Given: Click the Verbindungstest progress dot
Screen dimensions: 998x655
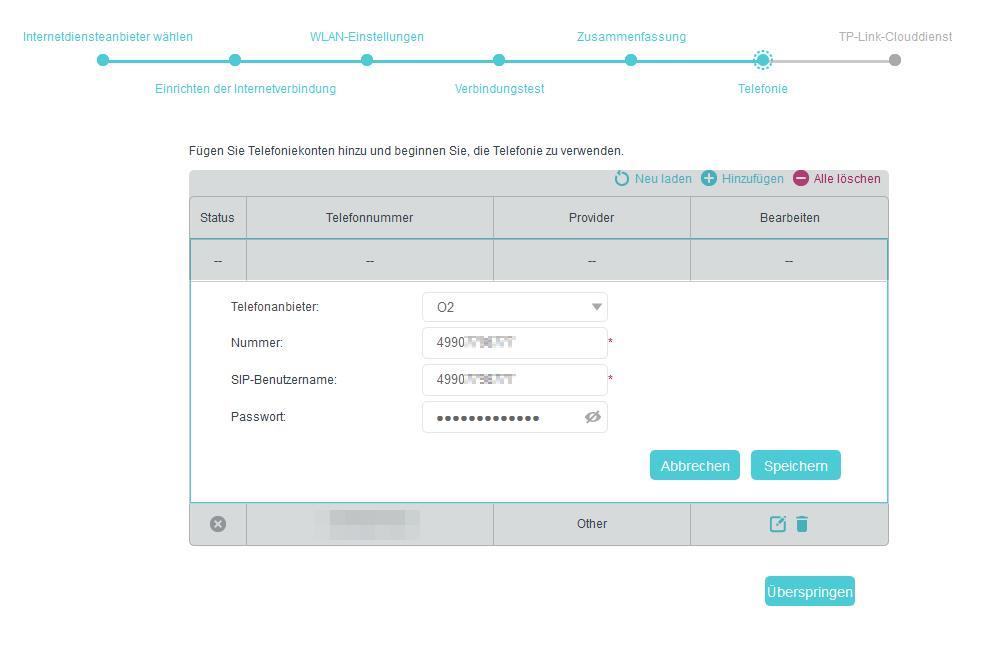Looking at the screenshot, I should (x=499, y=60).
